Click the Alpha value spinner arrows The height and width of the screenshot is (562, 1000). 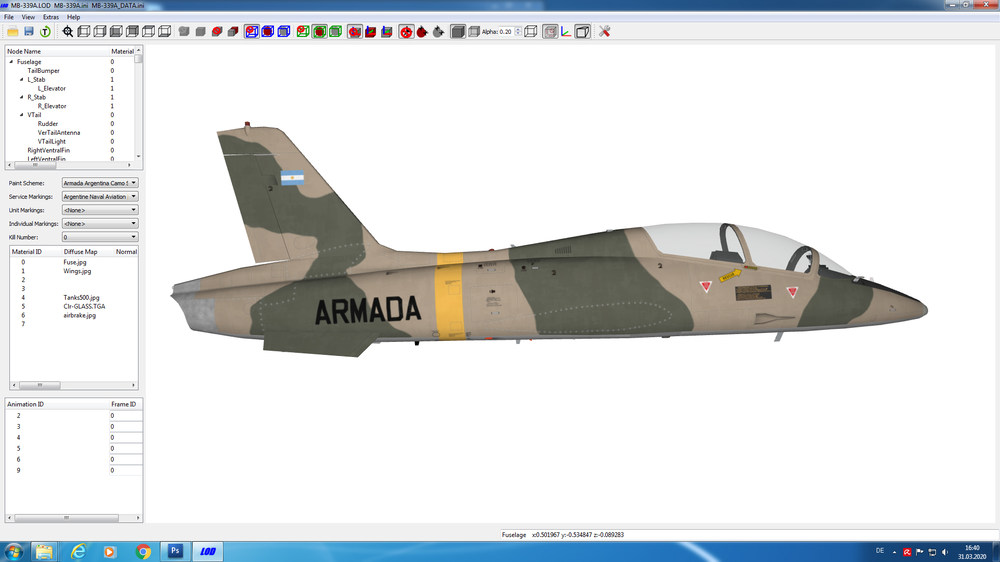click(518, 31)
